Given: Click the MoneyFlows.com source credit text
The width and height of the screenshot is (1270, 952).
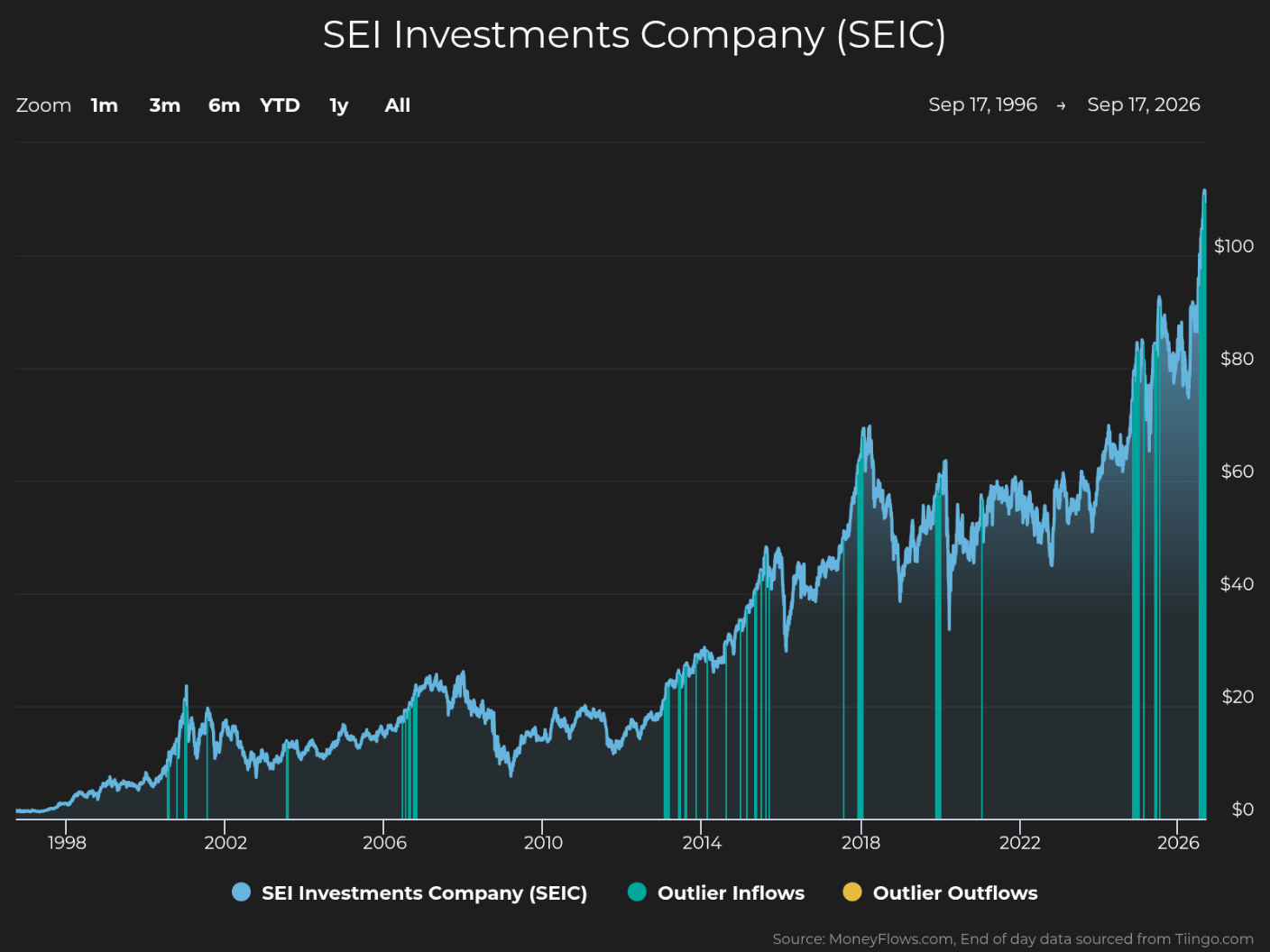Looking at the screenshot, I should 1013,939.
